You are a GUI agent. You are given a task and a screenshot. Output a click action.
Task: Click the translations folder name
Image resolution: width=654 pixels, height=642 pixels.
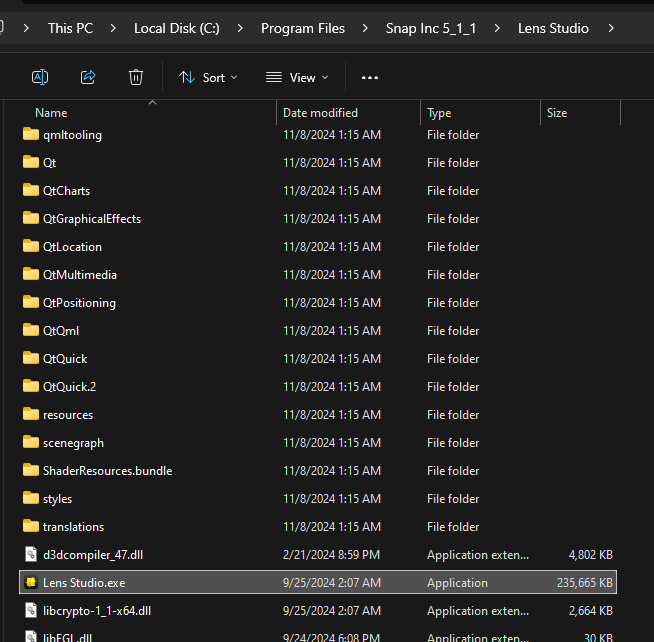point(73,526)
